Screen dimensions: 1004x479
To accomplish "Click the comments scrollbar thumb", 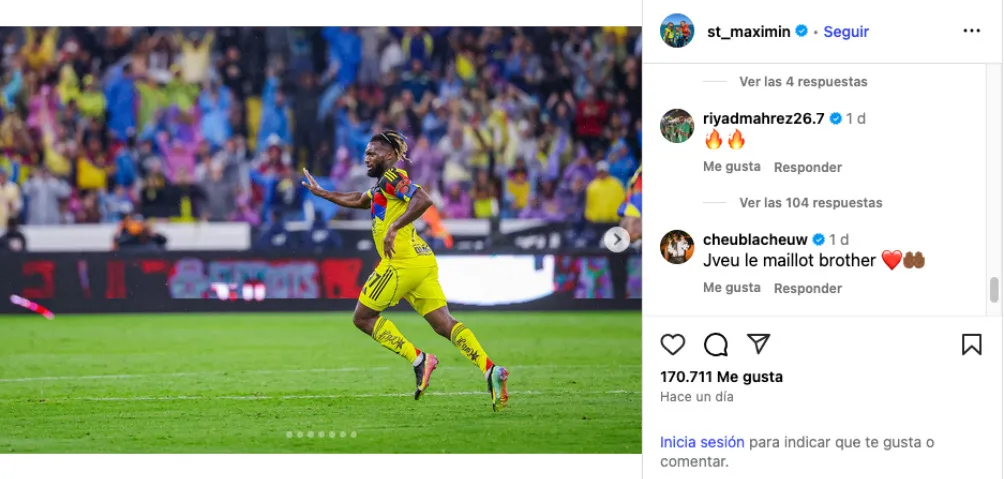I will click(994, 289).
